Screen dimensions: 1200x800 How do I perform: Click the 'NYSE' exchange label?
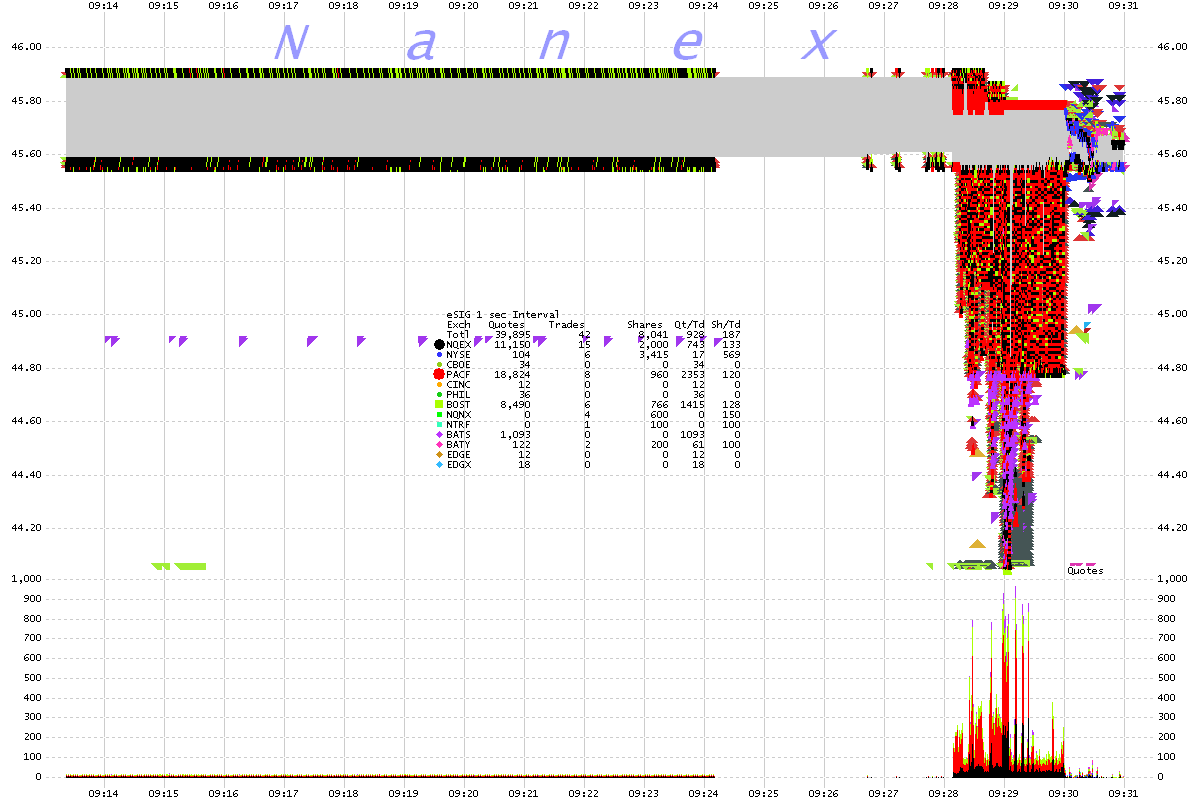[x=458, y=354]
